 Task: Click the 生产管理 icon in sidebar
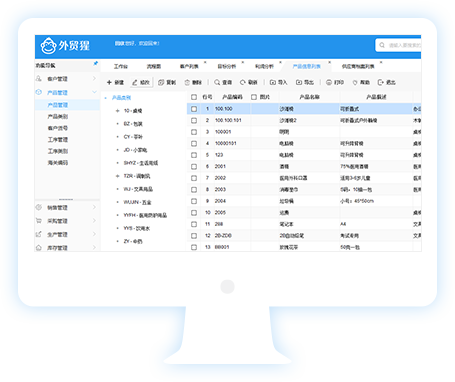tap(39, 234)
